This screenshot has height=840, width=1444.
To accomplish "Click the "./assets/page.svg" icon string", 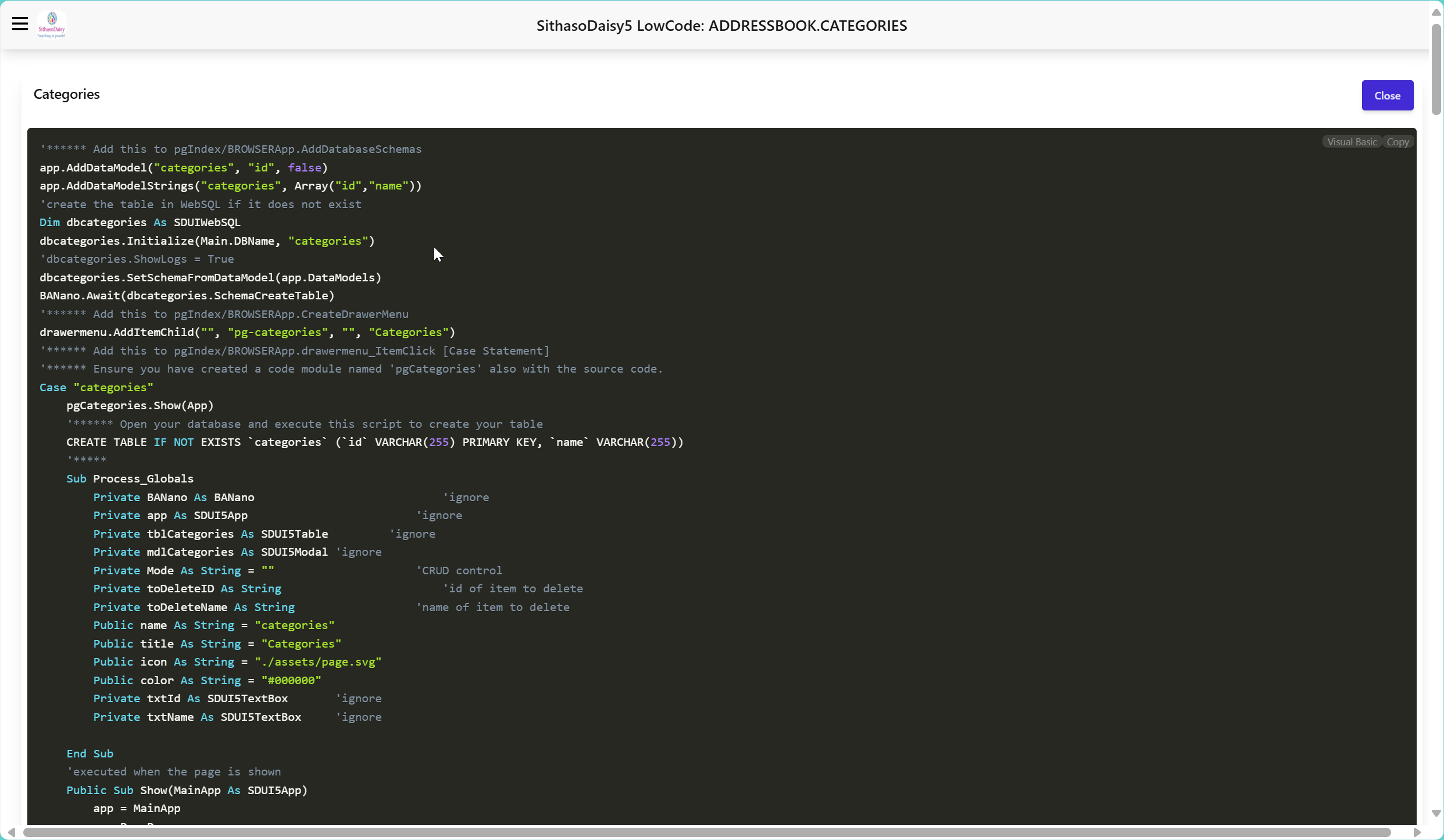I will click(318, 662).
